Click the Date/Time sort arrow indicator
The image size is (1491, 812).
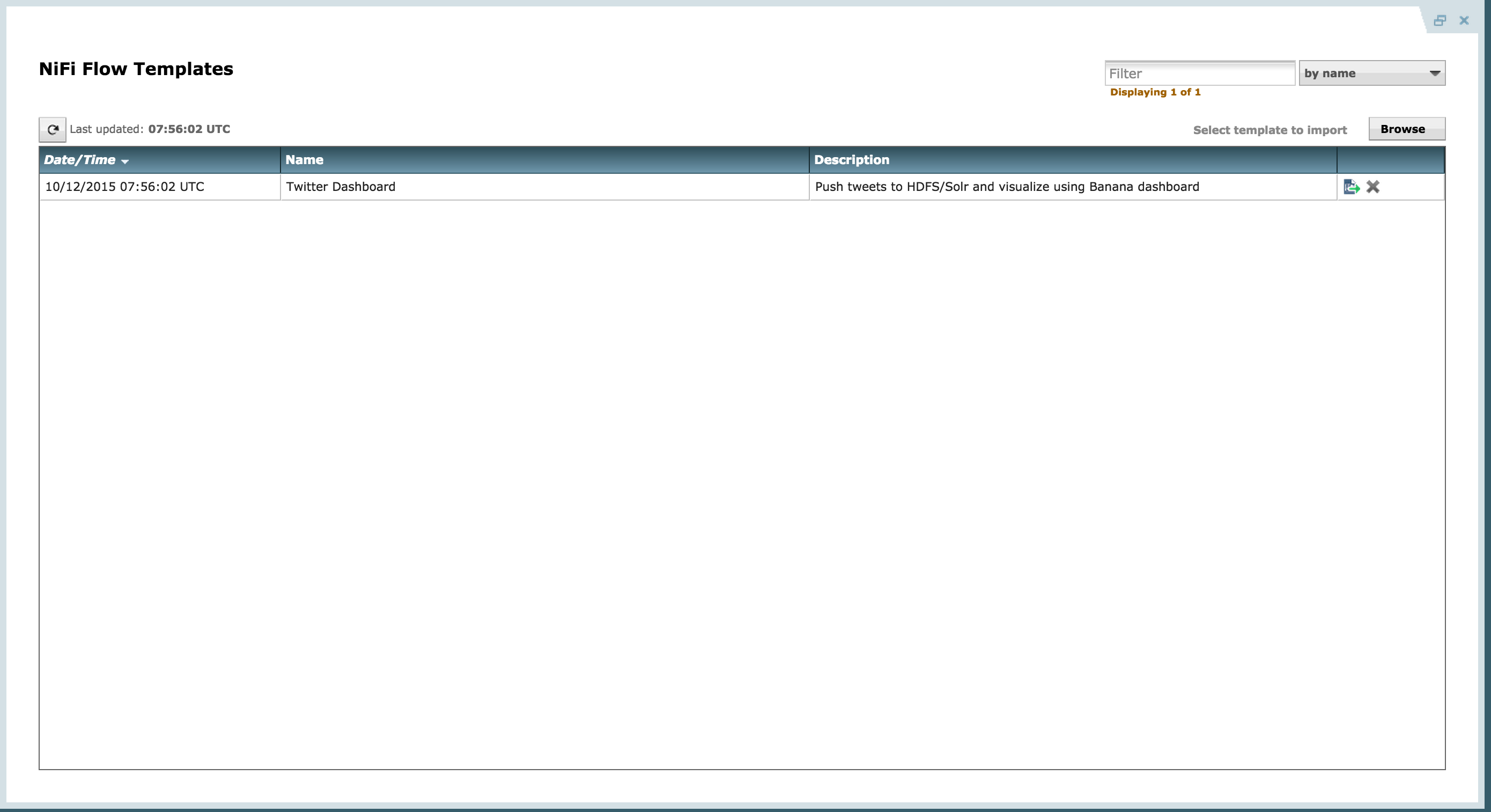click(x=125, y=161)
